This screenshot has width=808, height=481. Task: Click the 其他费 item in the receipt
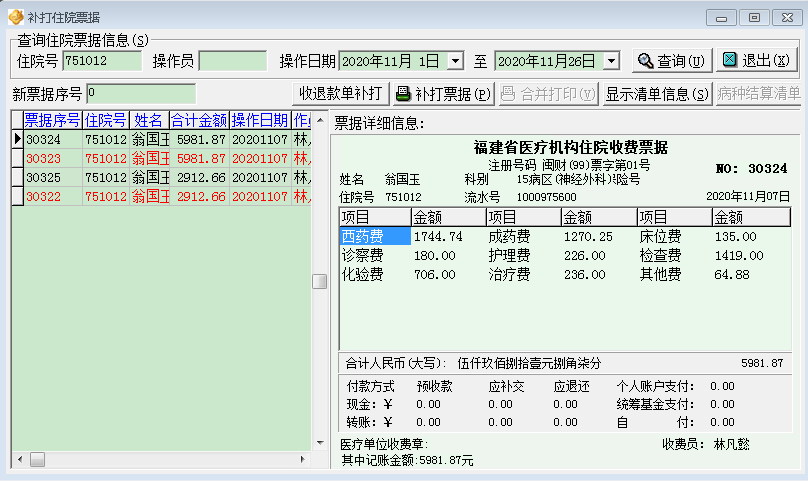[x=661, y=274]
